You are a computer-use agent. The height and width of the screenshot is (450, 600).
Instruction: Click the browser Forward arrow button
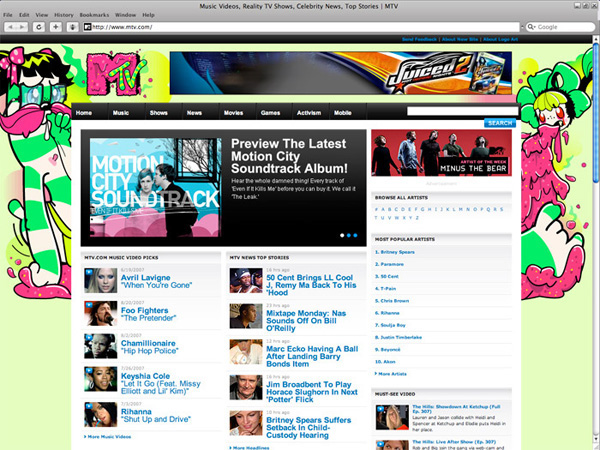[x=23, y=27]
